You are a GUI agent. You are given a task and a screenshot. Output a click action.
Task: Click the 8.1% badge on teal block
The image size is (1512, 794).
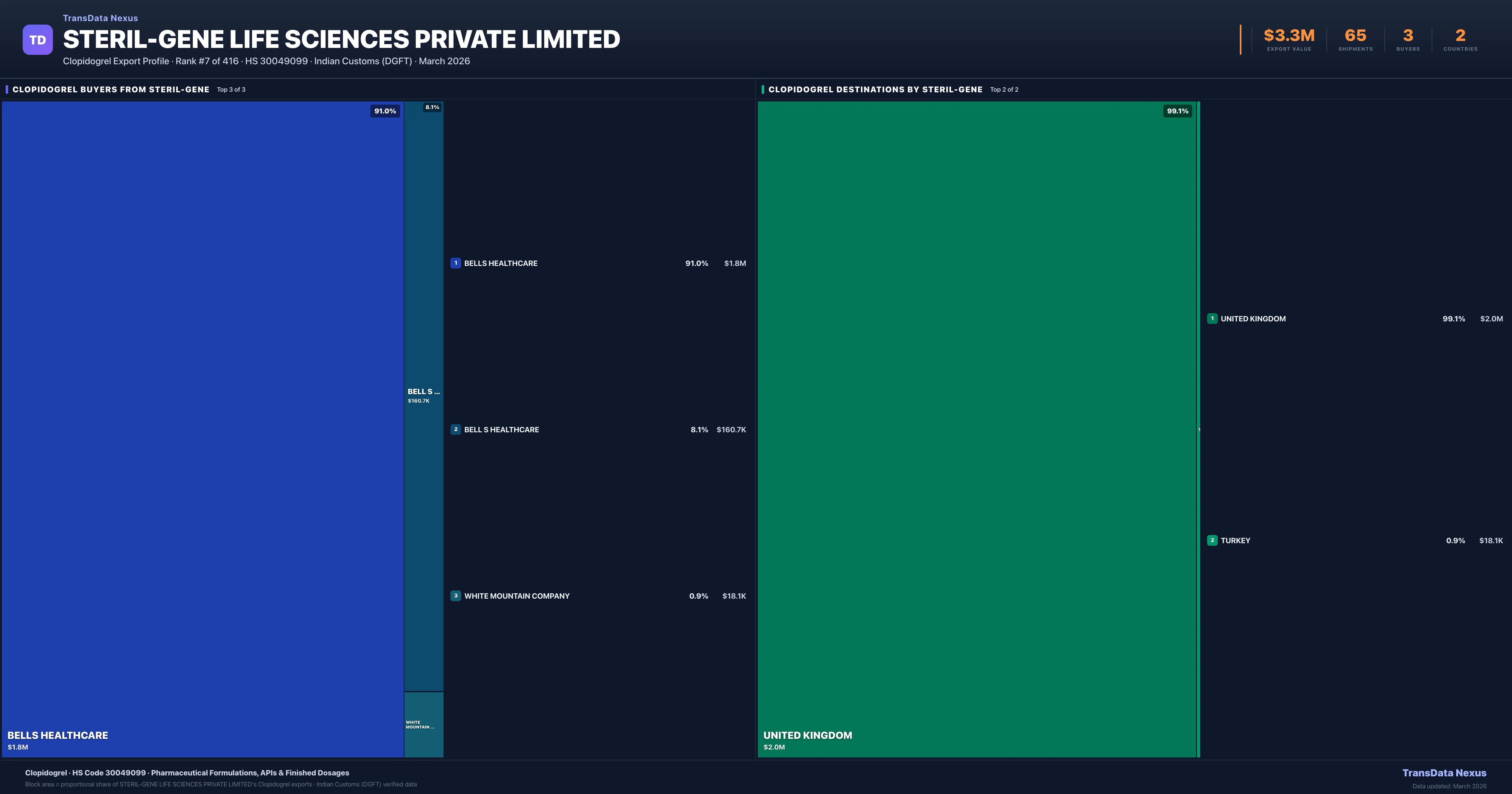[x=432, y=107]
